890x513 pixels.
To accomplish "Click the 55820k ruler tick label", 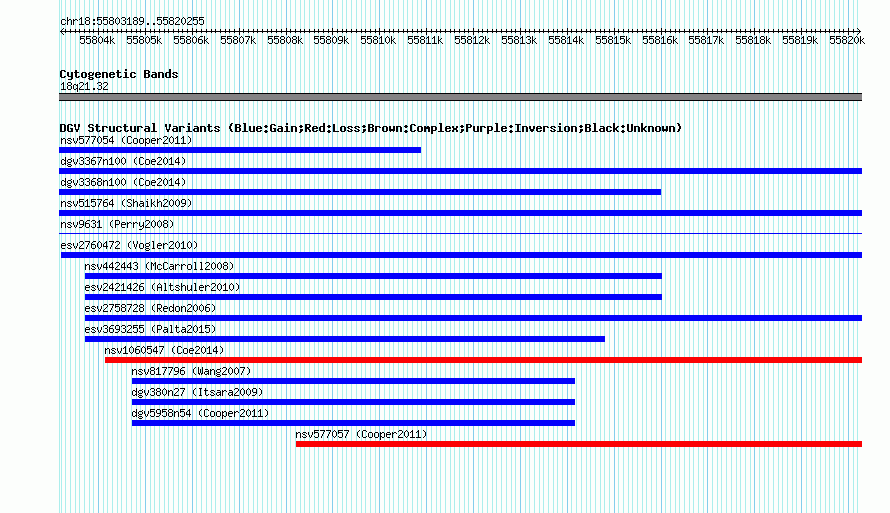I will 847,40.
